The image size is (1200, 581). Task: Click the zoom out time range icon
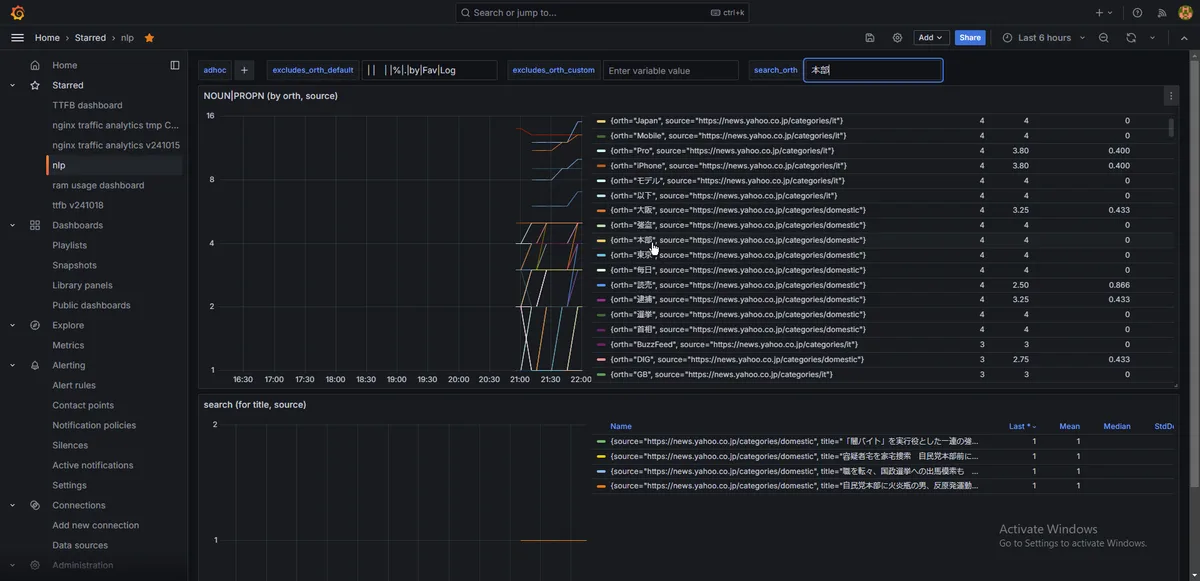[1104, 38]
